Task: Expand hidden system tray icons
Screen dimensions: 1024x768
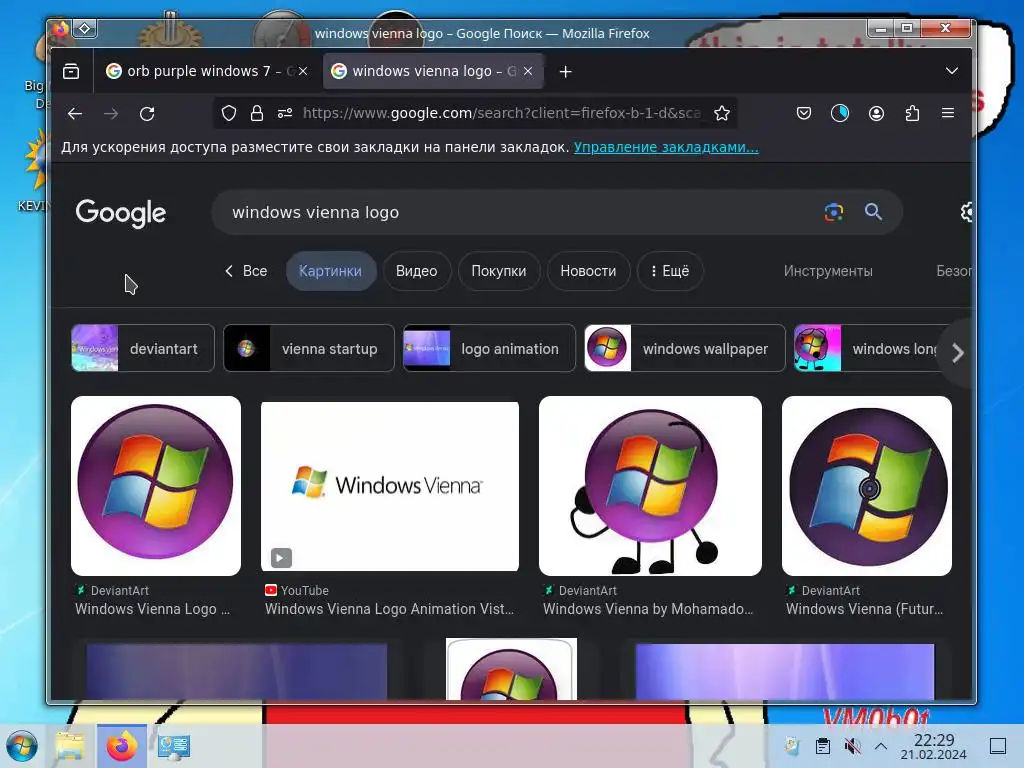Action: click(880, 746)
